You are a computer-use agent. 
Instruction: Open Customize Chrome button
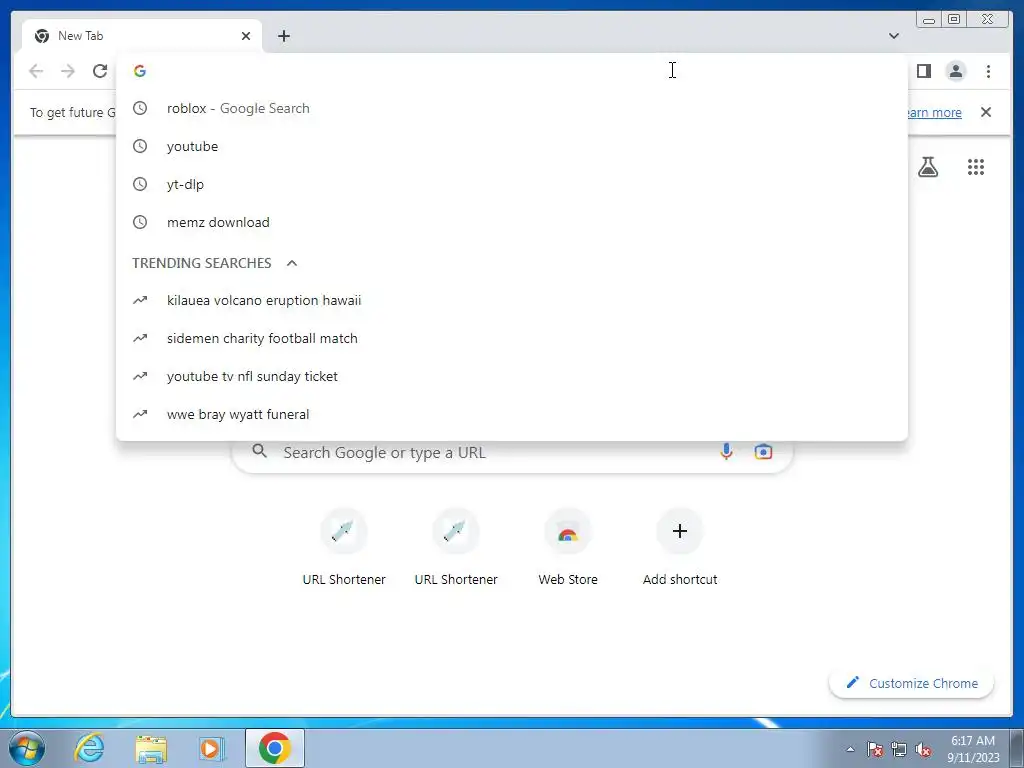[912, 683]
